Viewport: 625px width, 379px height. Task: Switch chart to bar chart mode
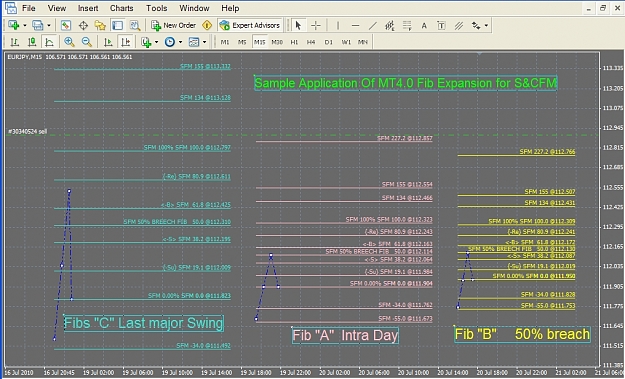(14, 42)
